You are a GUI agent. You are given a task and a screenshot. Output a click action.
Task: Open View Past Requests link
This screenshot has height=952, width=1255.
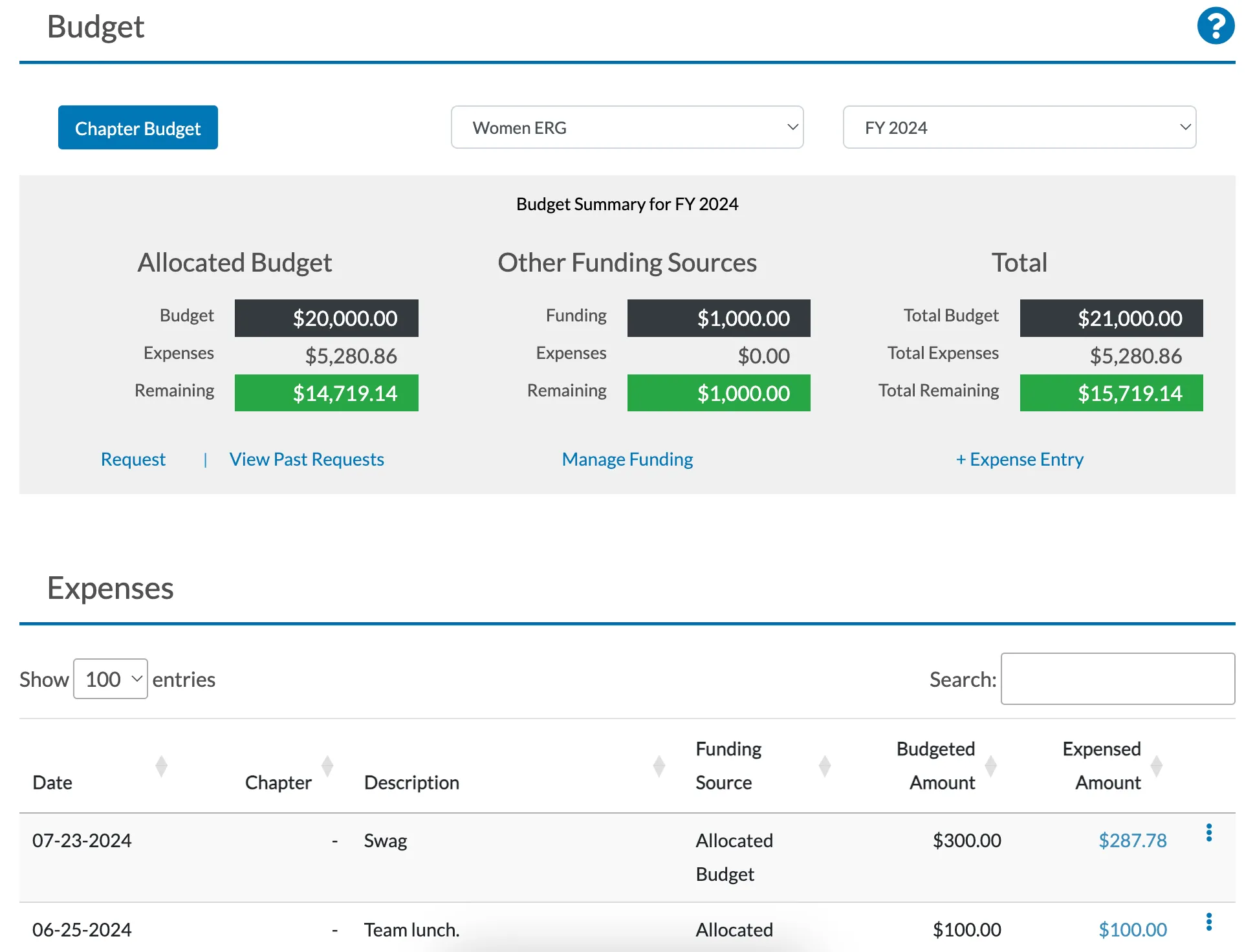click(x=307, y=459)
